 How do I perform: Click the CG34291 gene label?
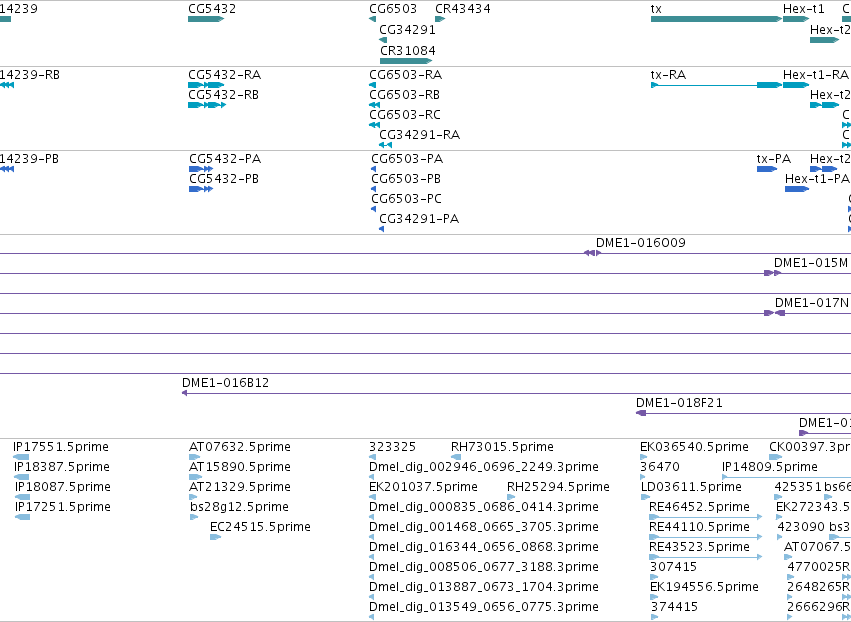(x=407, y=29)
